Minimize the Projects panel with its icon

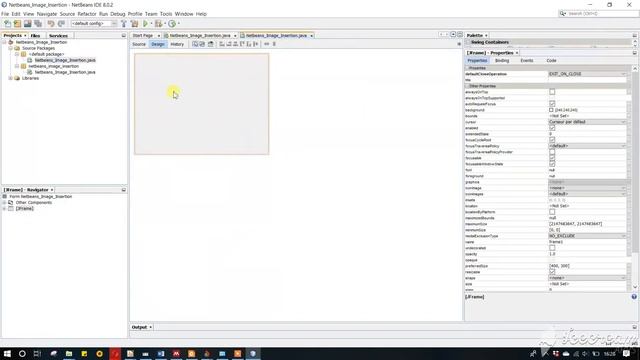pos(124,36)
